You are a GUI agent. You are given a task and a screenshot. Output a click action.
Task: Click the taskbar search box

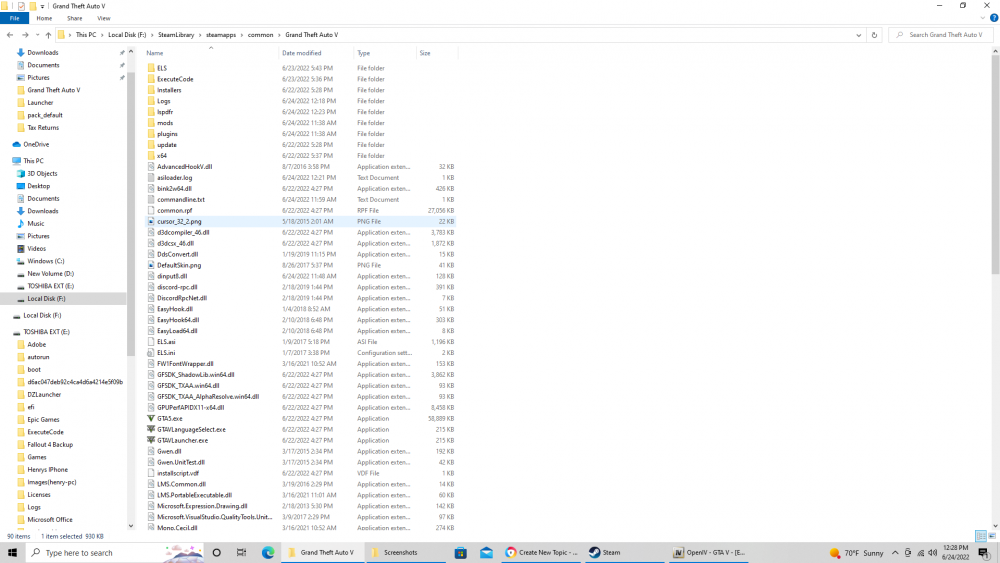click(115, 553)
